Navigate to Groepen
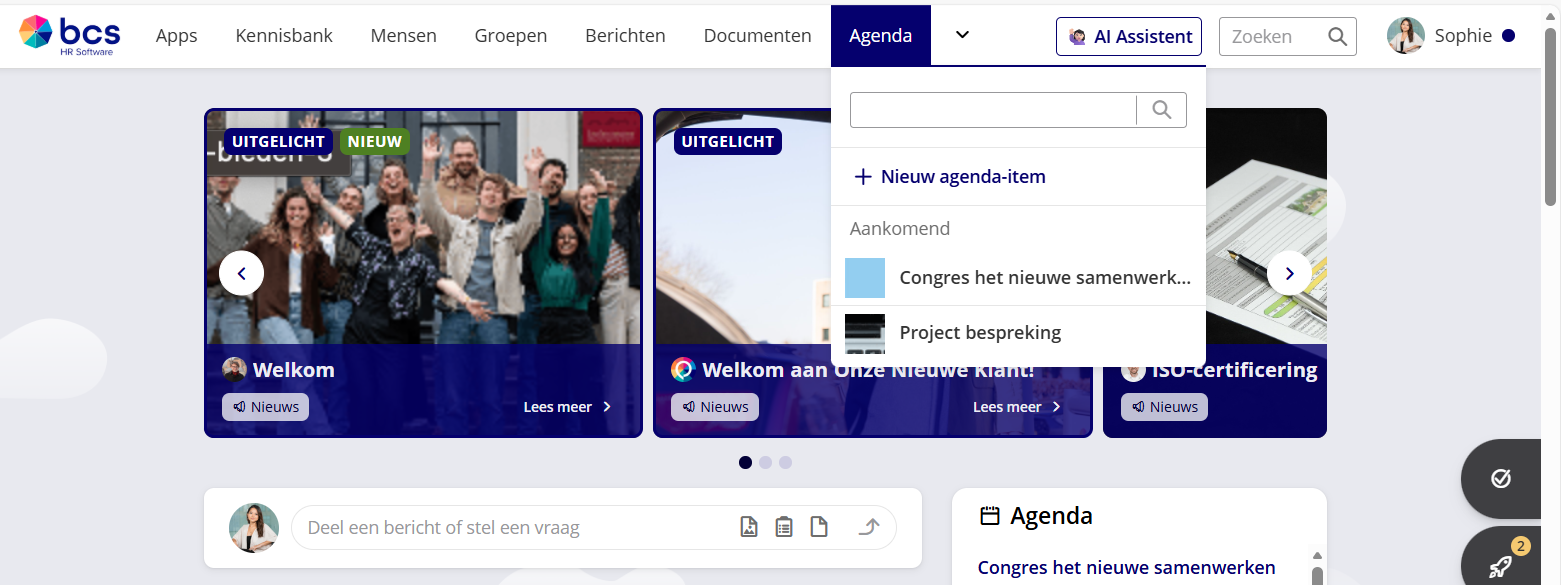Screen dimensions: 1561x585 (x=511, y=36)
